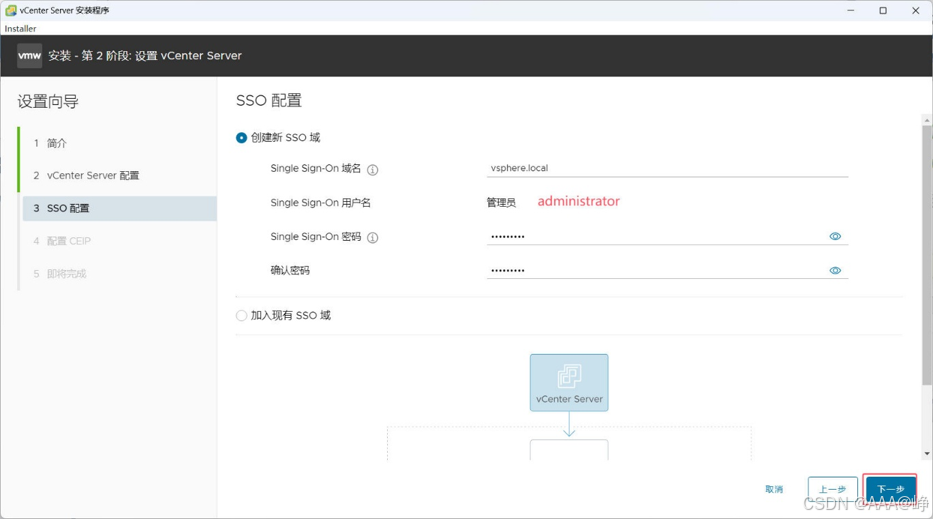Screen dimensions: 933x519
Task: Click the 上一步 button
Action: coord(832,489)
